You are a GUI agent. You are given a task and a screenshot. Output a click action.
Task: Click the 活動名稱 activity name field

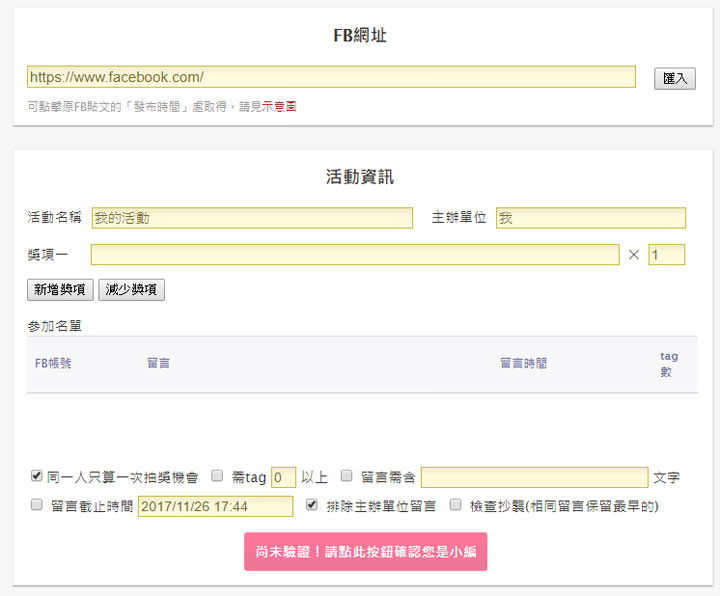coord(252,218)
